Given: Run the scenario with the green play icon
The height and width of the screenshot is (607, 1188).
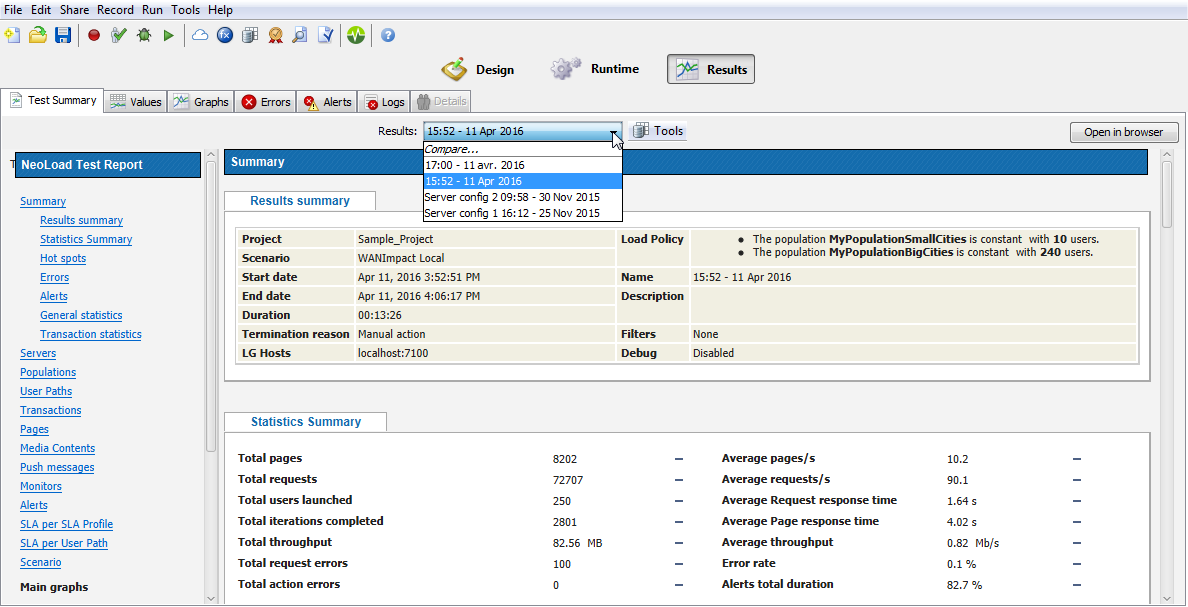Looking at the screenshot, I should point(168,35).
